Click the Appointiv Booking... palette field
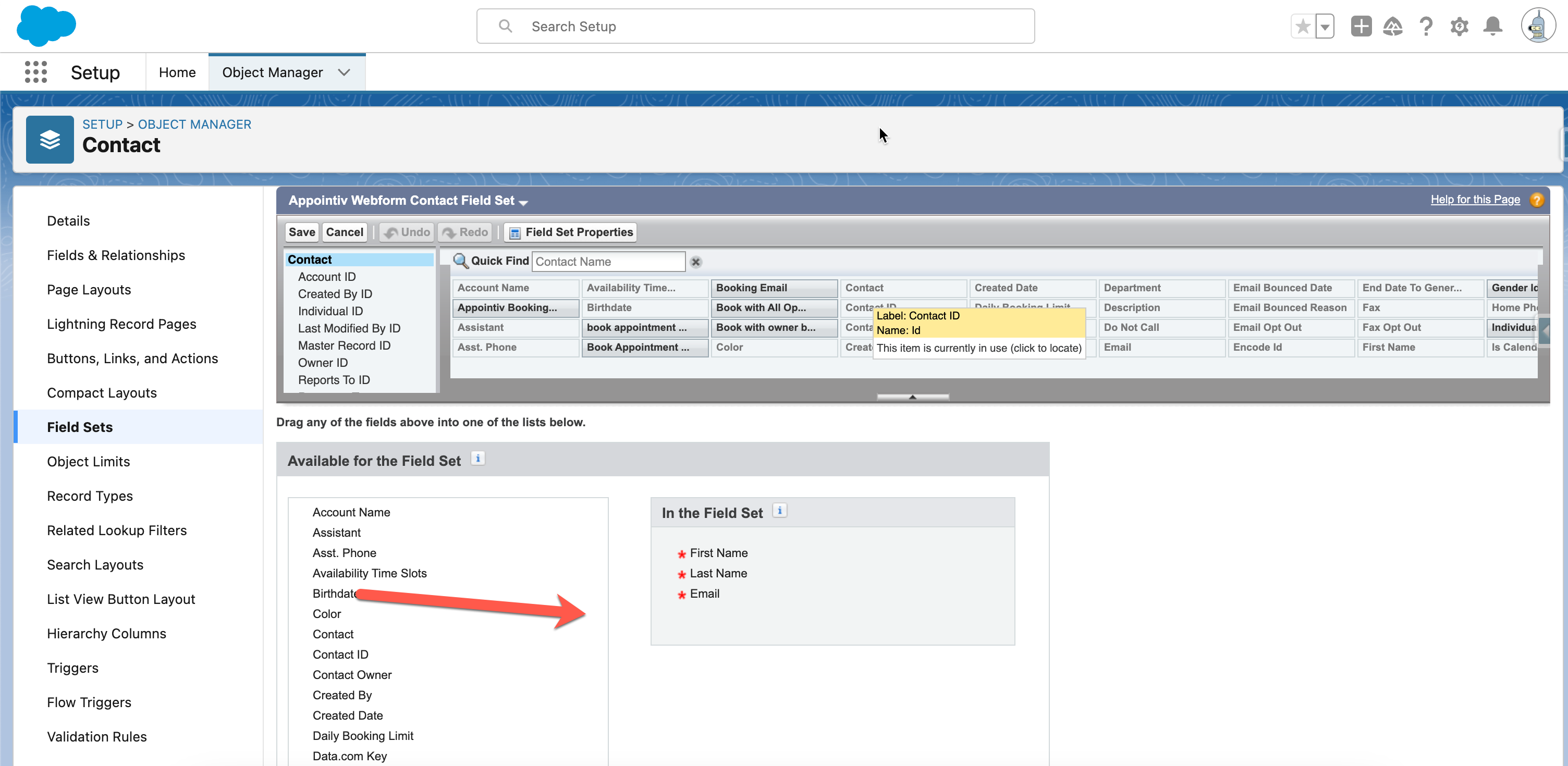 515,308
